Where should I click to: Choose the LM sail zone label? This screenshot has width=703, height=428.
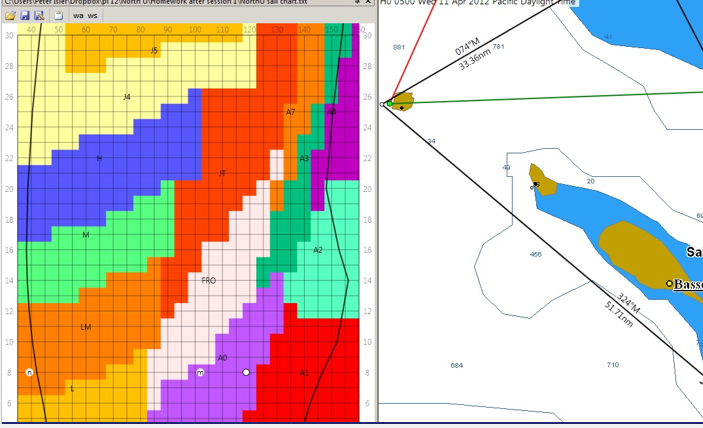click(x=86, y=327)
